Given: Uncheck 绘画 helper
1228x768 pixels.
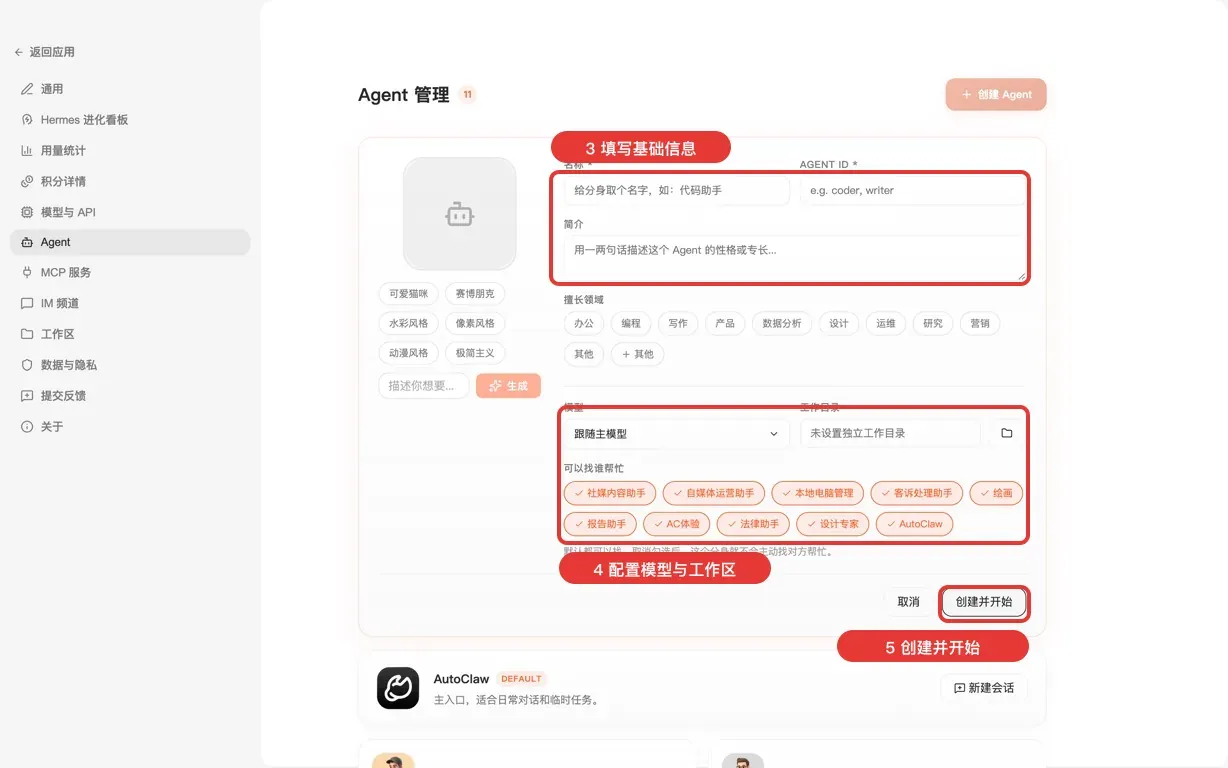Looking at the screenshot, I should pyautogui.click(x=996, y=493).
